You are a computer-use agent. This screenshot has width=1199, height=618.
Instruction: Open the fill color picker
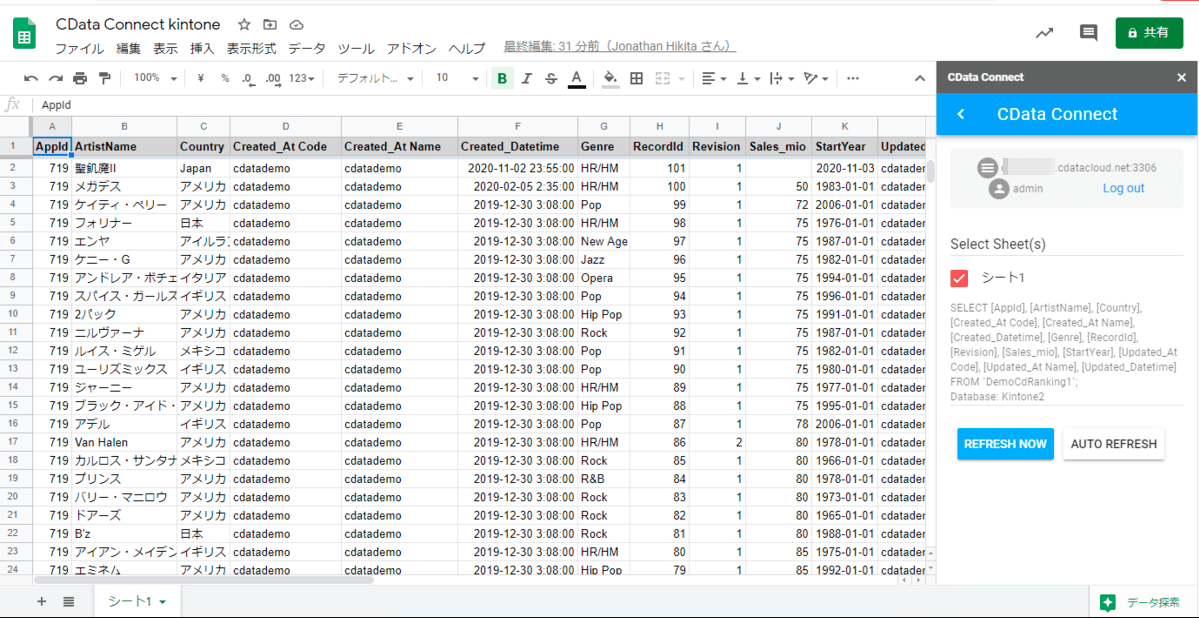(610, 79)
